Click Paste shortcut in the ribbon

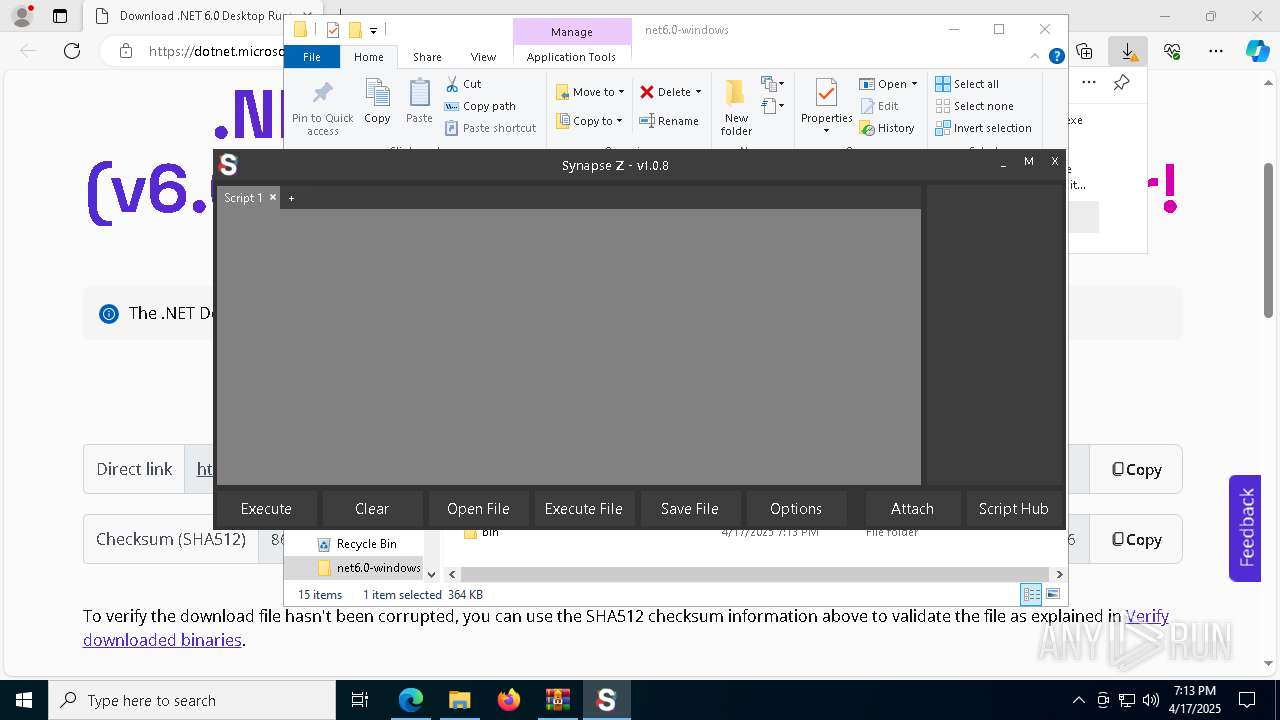pos(490,128)
